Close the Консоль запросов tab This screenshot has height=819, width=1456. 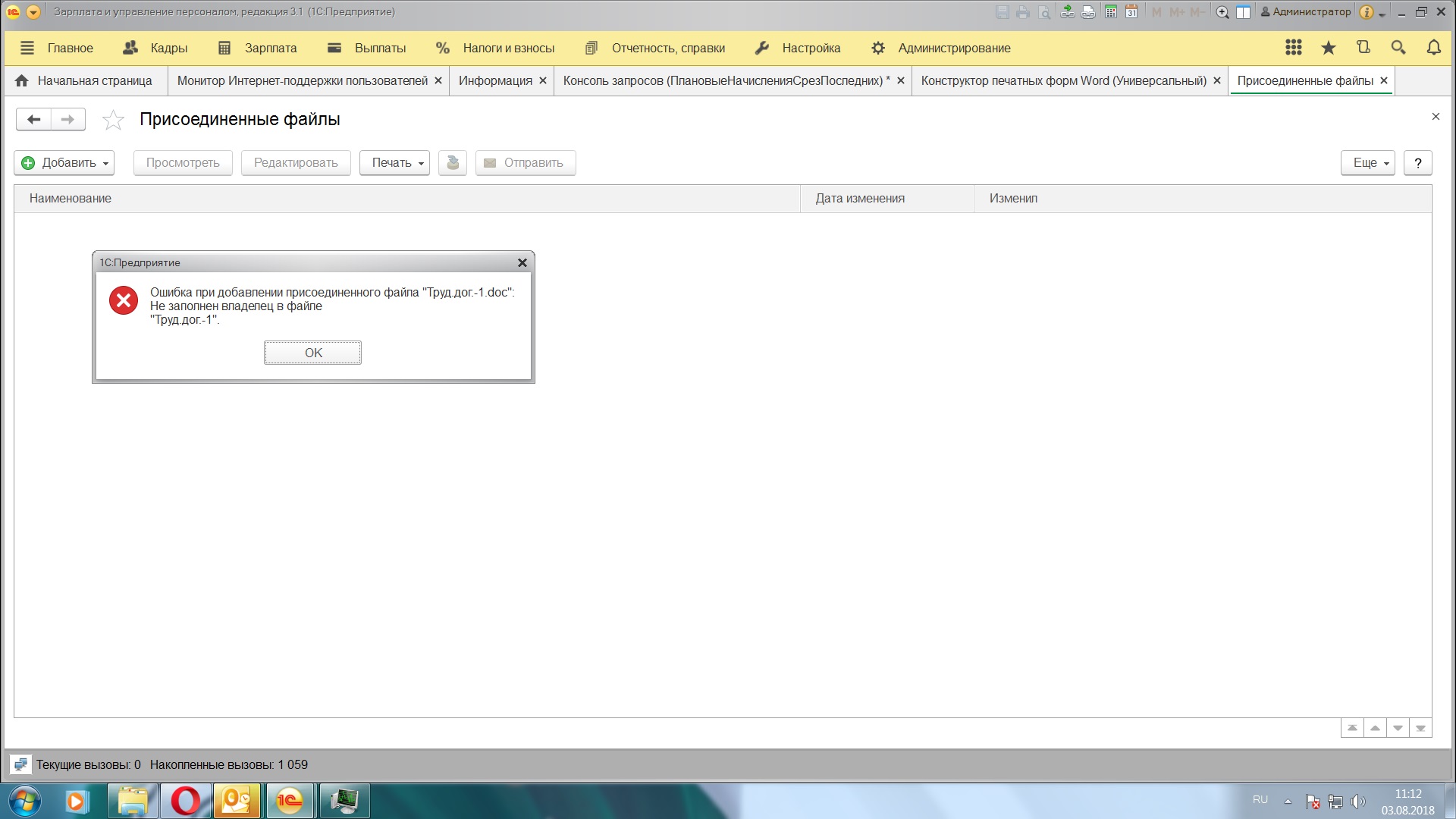tap(901, 80)
